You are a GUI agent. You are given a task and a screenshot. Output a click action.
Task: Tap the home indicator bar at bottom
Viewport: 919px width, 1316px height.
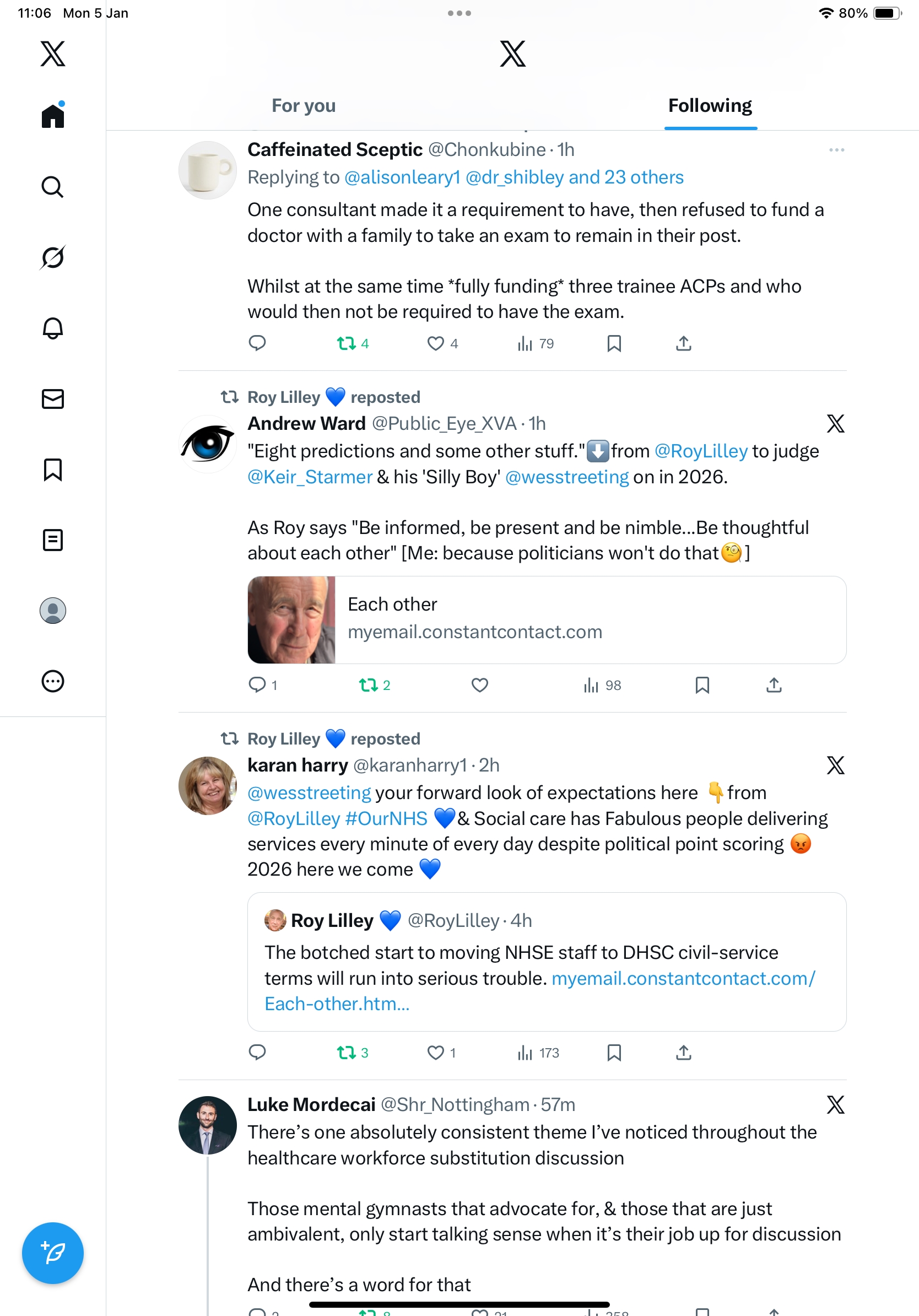[x=459, y=1305]
